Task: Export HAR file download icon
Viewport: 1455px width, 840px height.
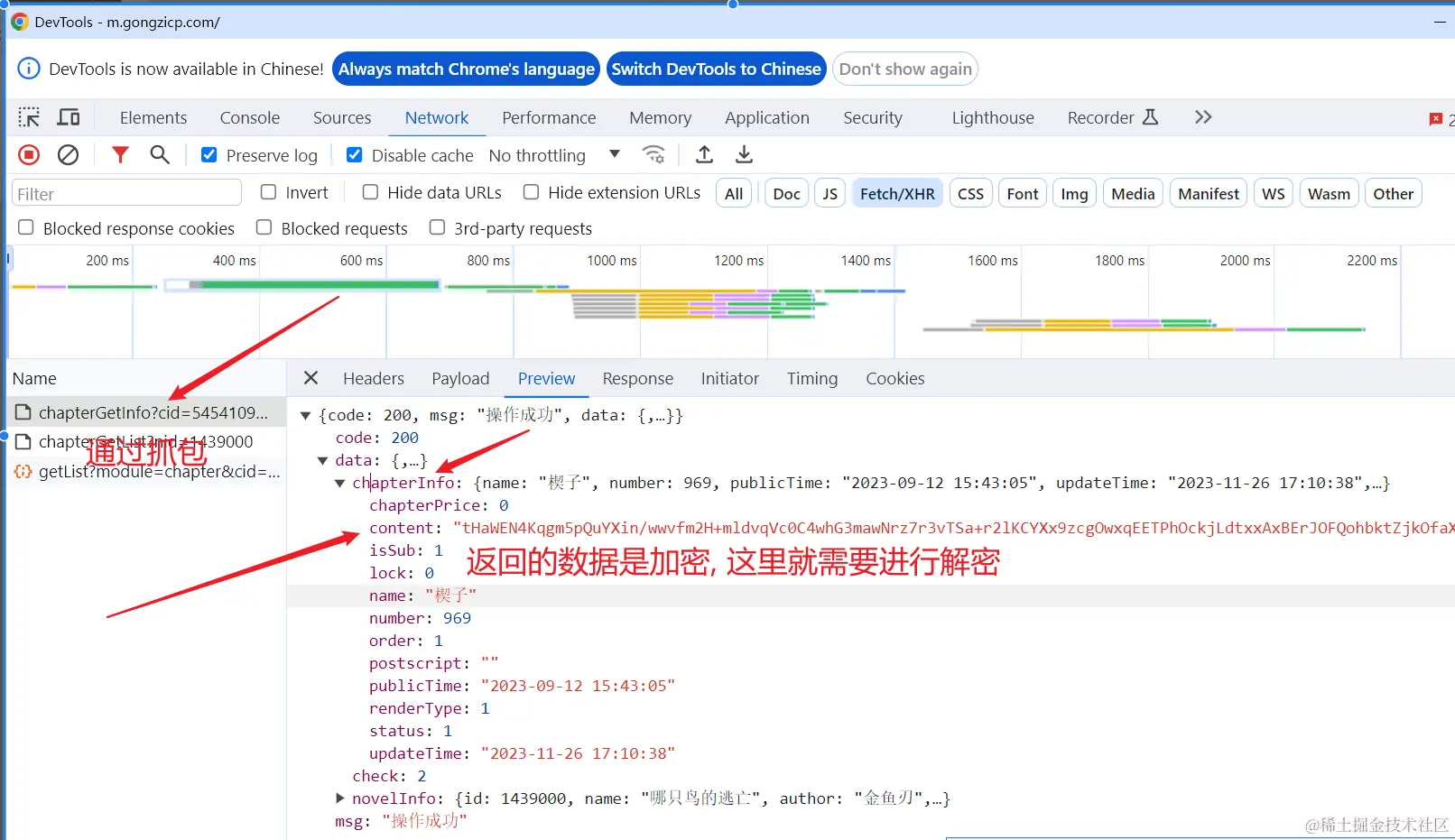Action: 744,155
